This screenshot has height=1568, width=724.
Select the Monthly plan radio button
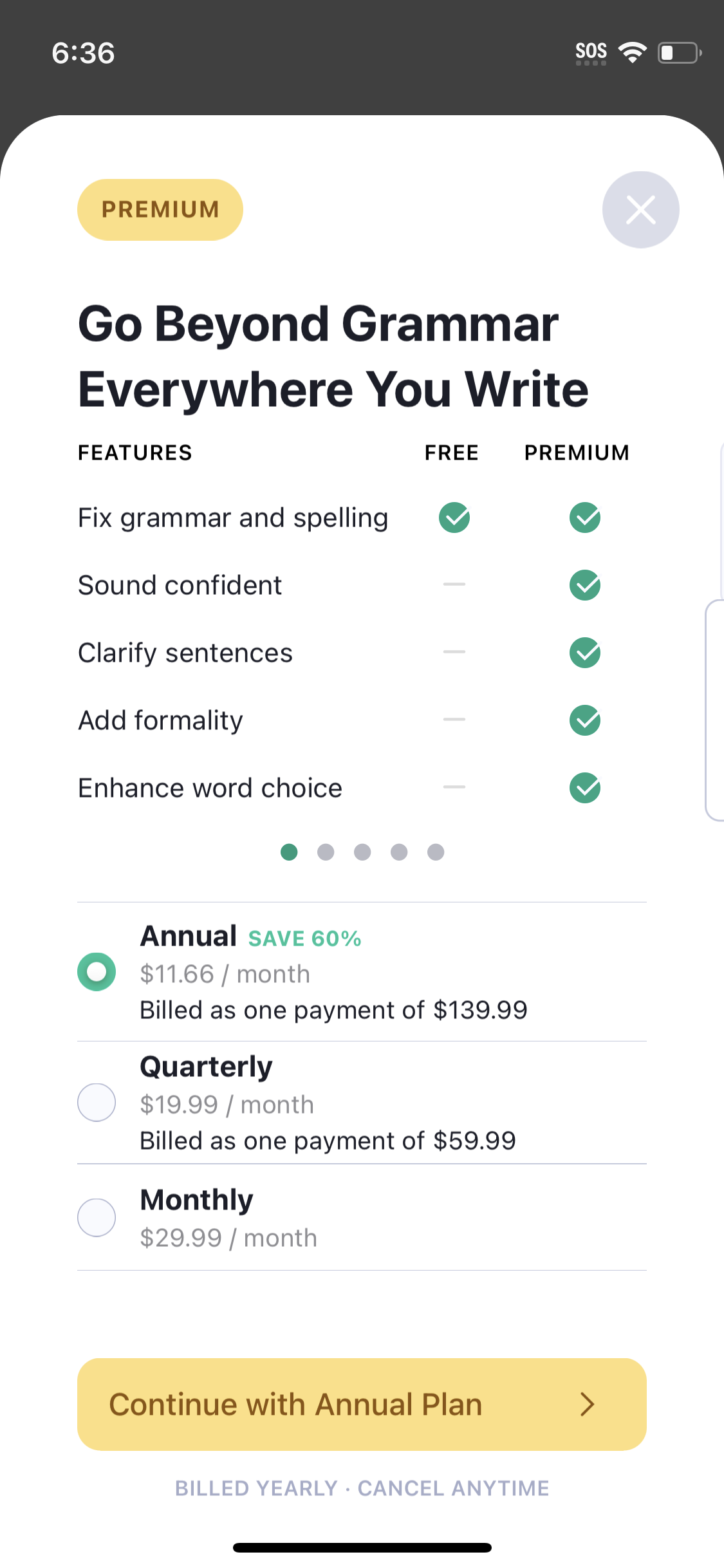[x=96, y=1217]
